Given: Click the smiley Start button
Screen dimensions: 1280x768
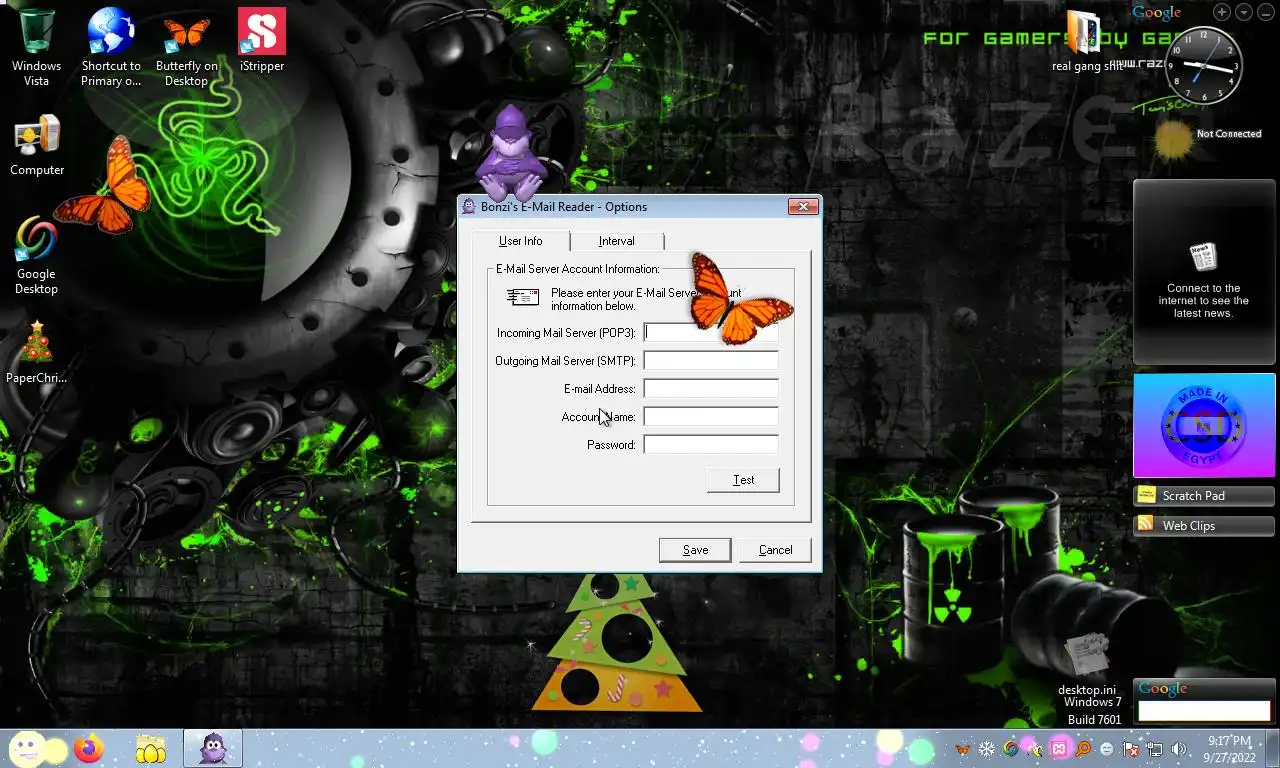Looking at the screenshot, I should pyautogui.click(x=28, y=748).
